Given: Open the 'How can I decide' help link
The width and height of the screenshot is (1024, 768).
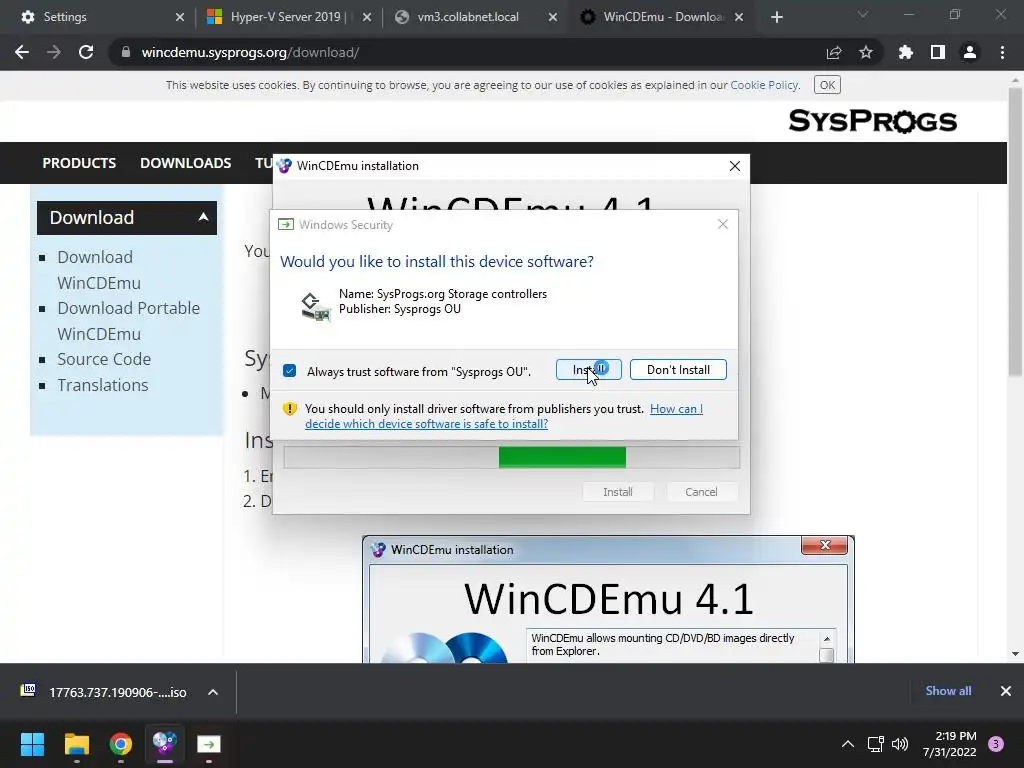Looking at the screenshot, I should point(504,416).
